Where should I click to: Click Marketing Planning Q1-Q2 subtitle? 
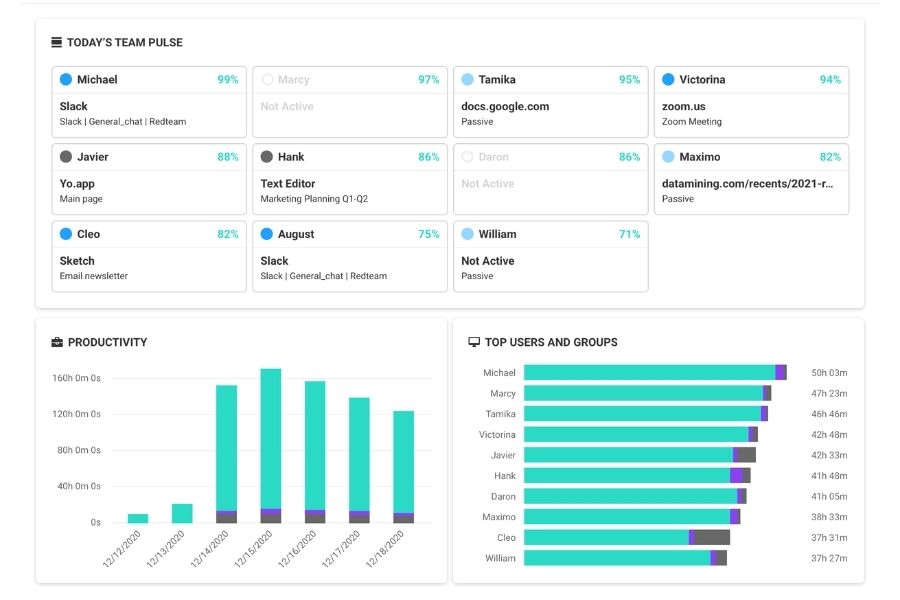[314, 199]
